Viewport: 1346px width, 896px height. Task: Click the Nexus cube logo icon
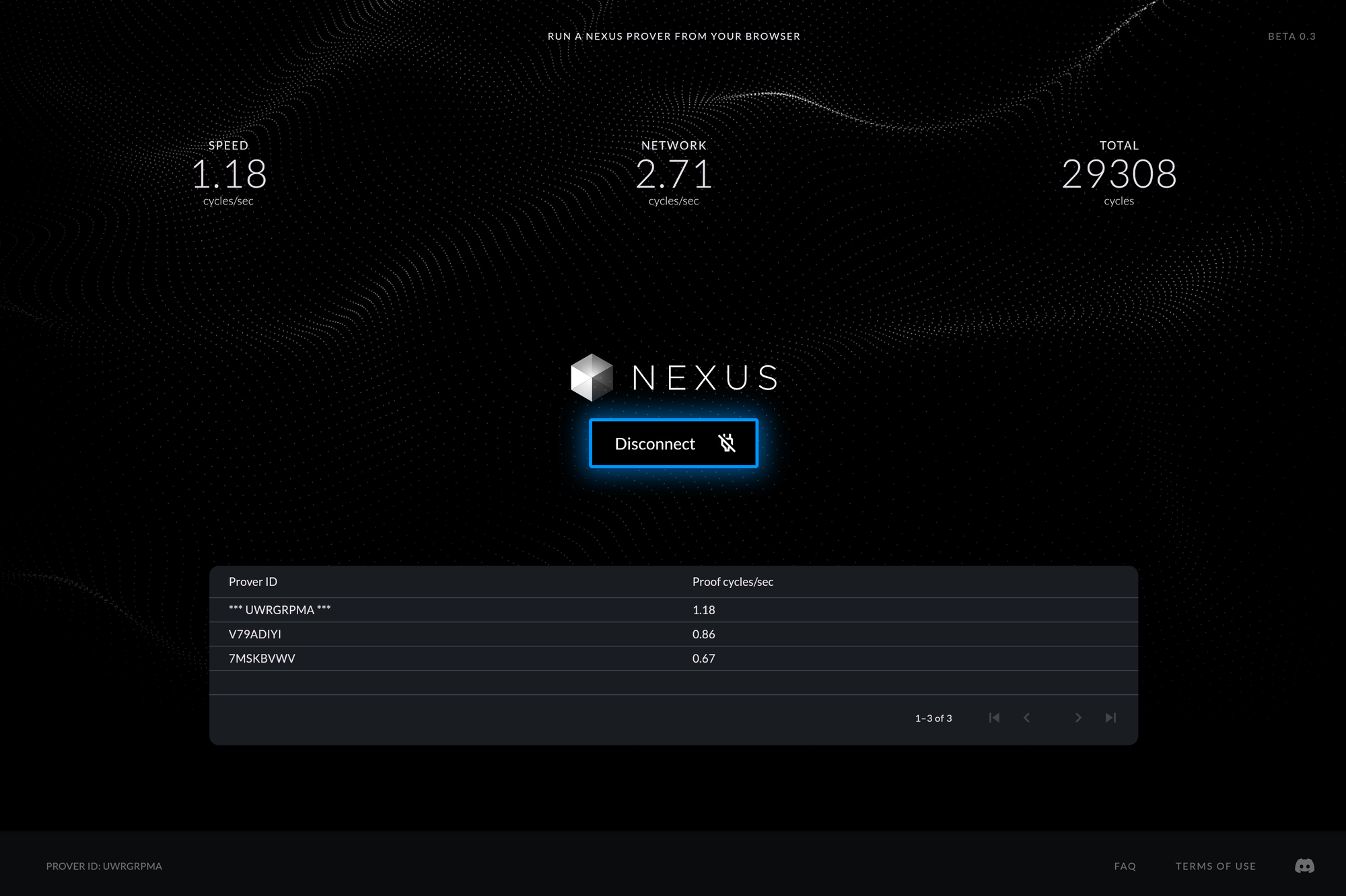[x=591, y=377]
